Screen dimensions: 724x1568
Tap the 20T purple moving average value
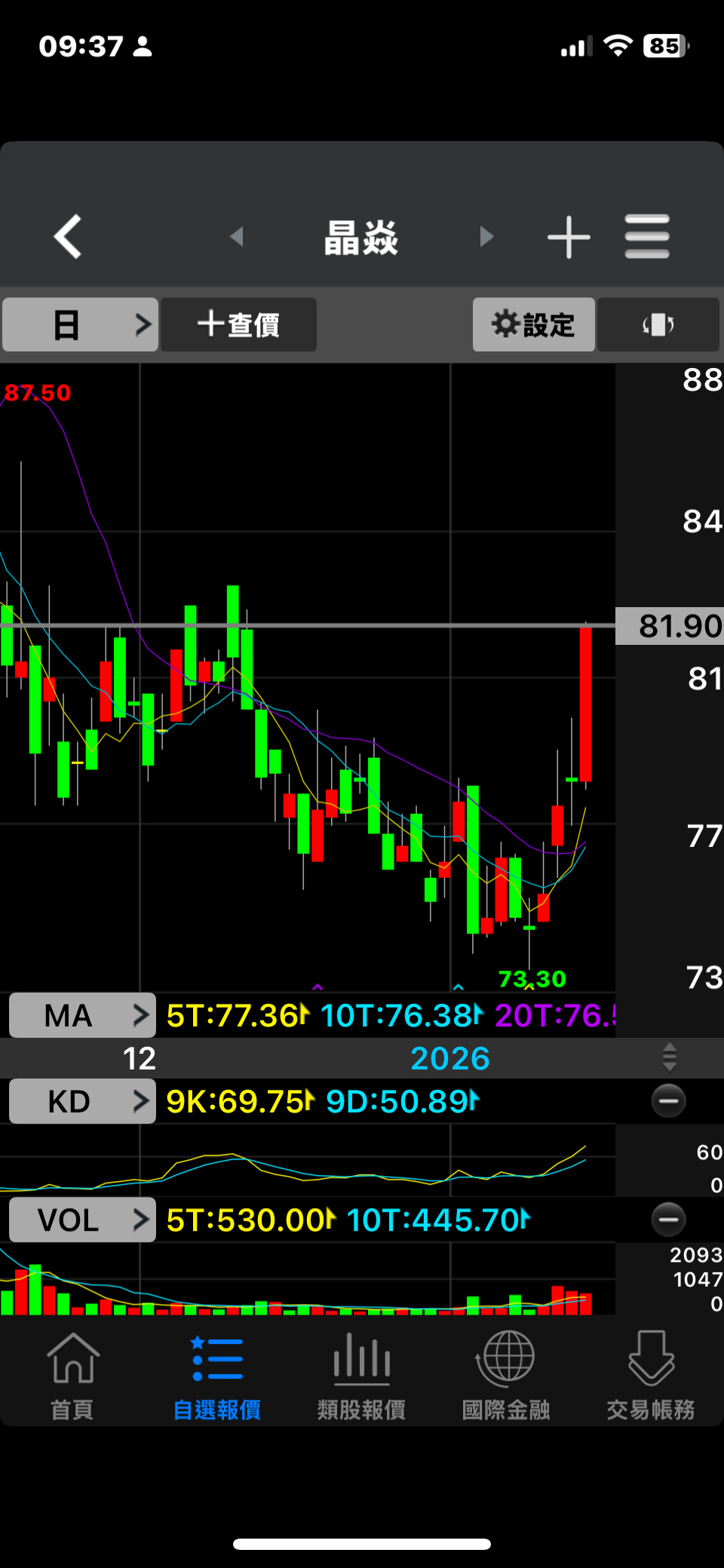555,1015
